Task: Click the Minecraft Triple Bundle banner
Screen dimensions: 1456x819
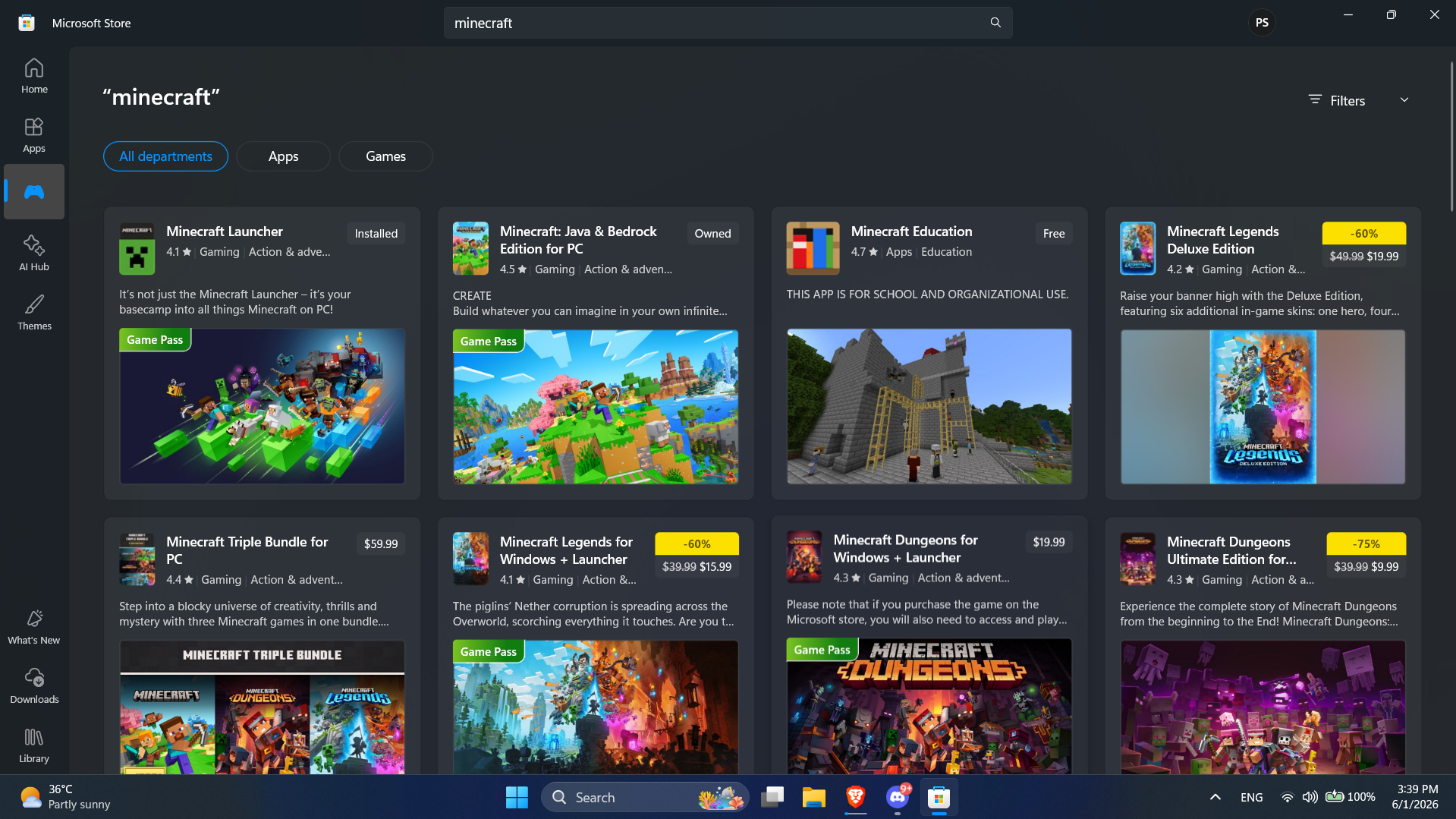Action: [x=262, y=707]
